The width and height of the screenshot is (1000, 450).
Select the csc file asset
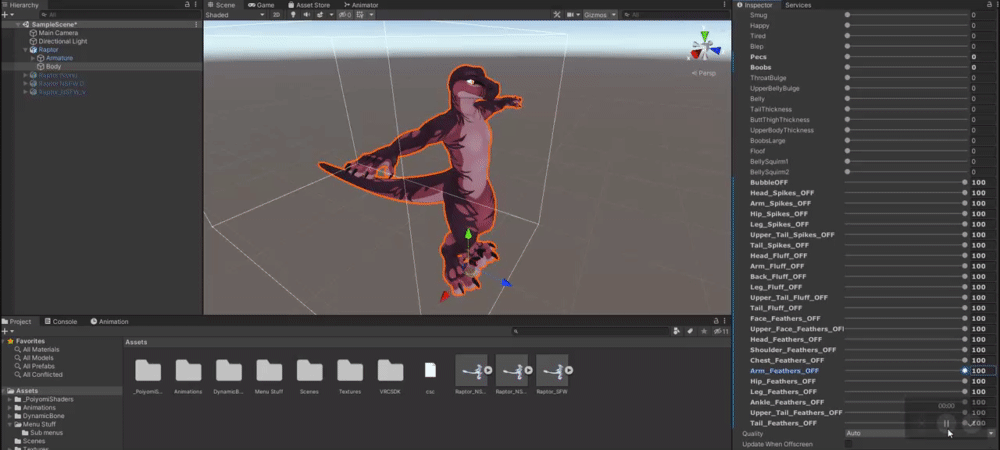click(x=430, y=371)
